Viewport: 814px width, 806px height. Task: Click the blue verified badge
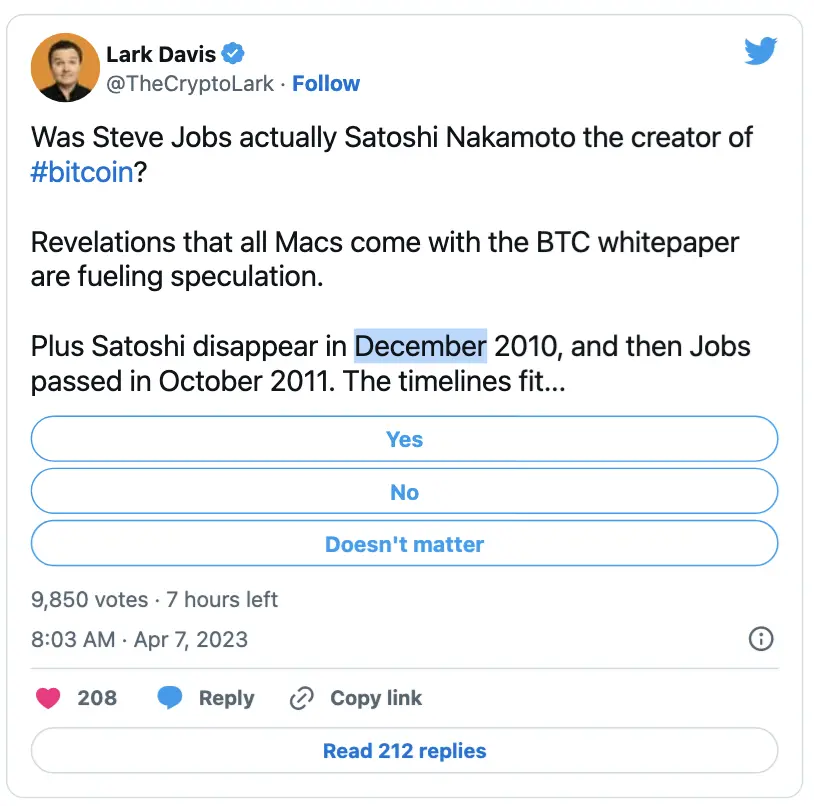click(x=233, y=54)
